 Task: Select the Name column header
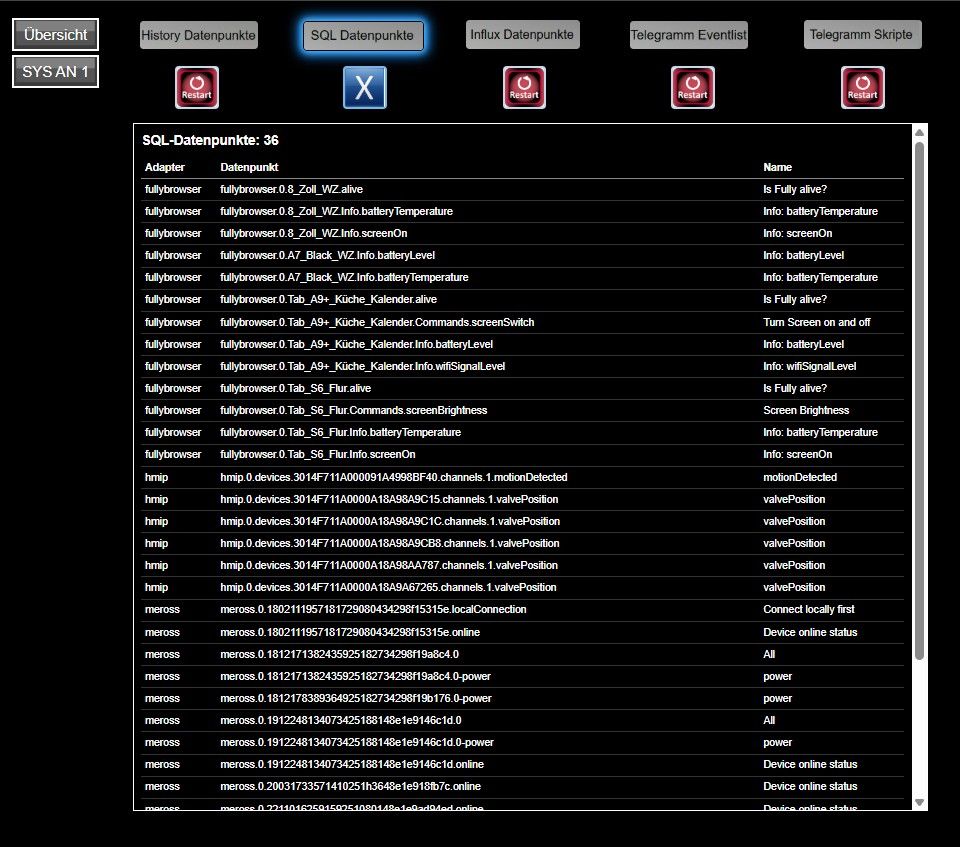click(777, 167)
